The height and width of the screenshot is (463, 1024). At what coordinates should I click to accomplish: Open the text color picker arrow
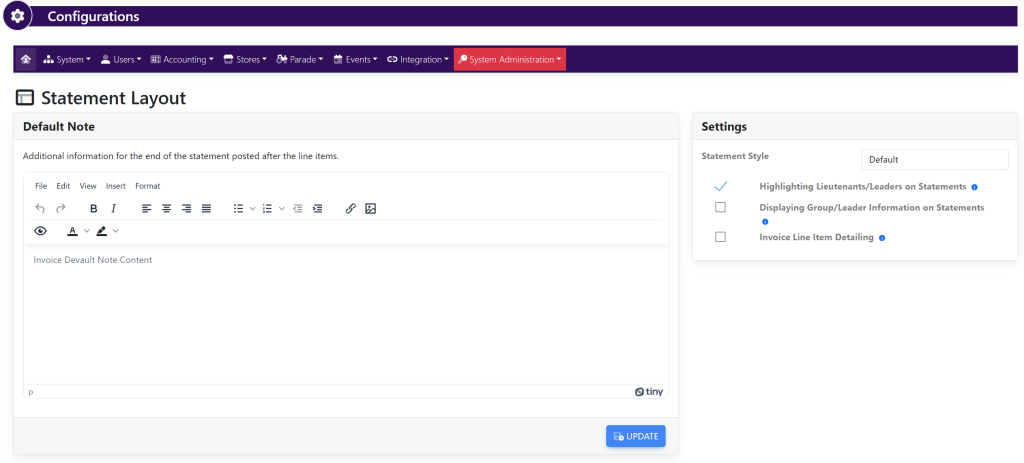tap(86, 231)
